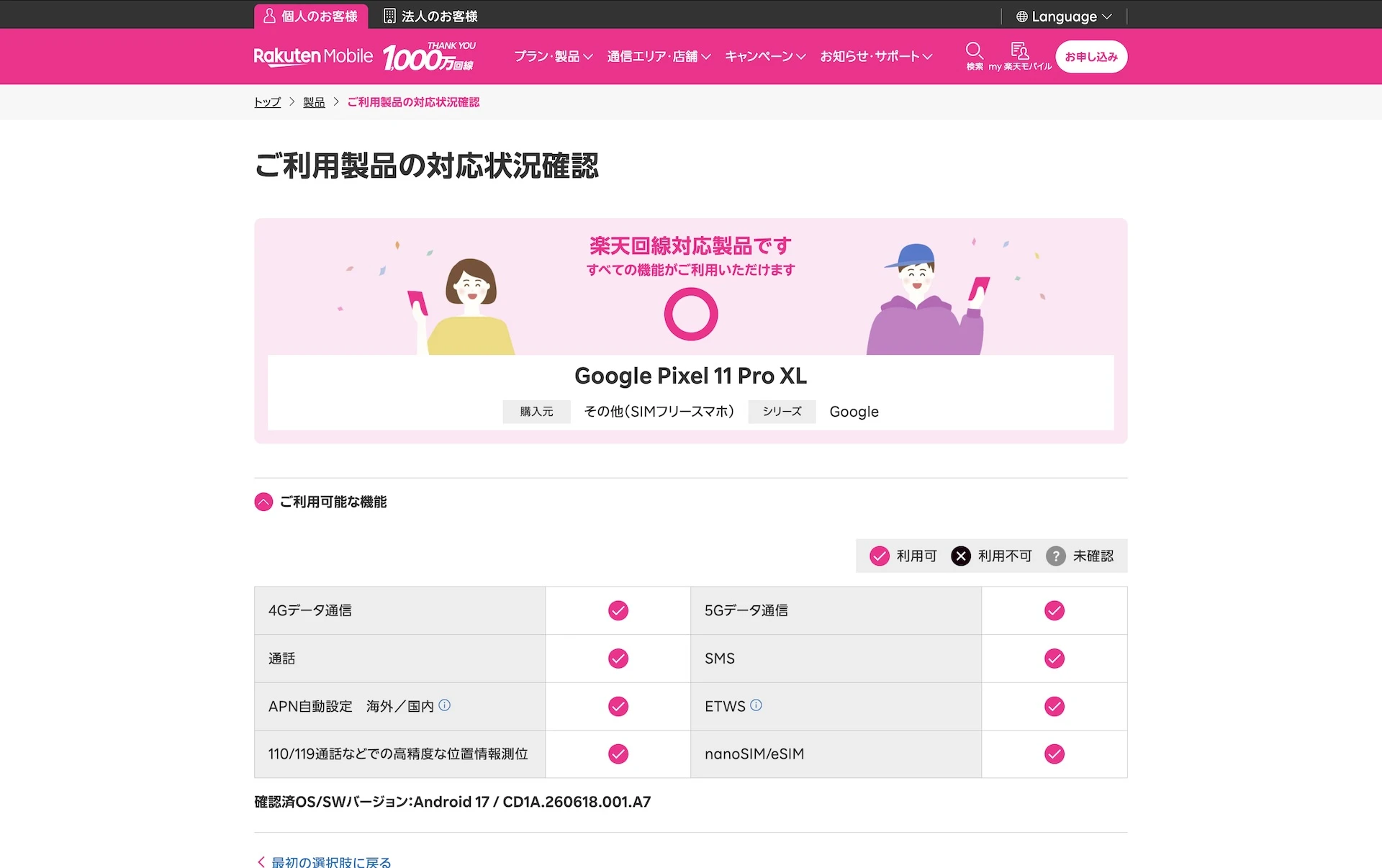
Task: Click the checkmark for 5Gデータ通信
Action: point(1054,610)
